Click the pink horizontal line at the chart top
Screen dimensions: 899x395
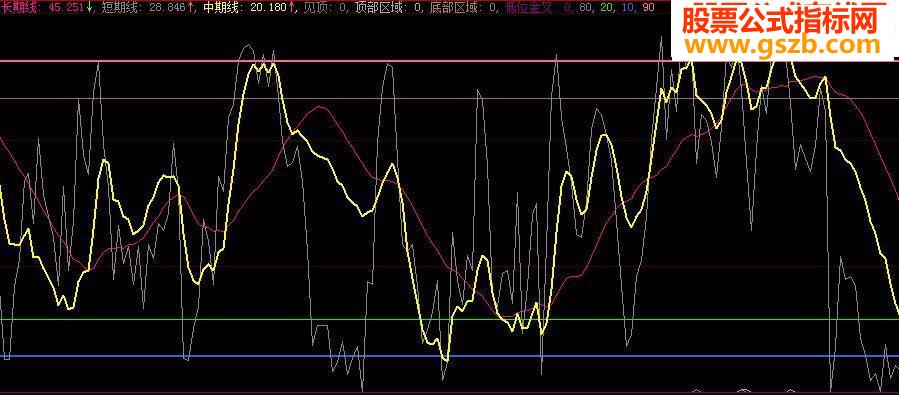click(x=335, y=60)
